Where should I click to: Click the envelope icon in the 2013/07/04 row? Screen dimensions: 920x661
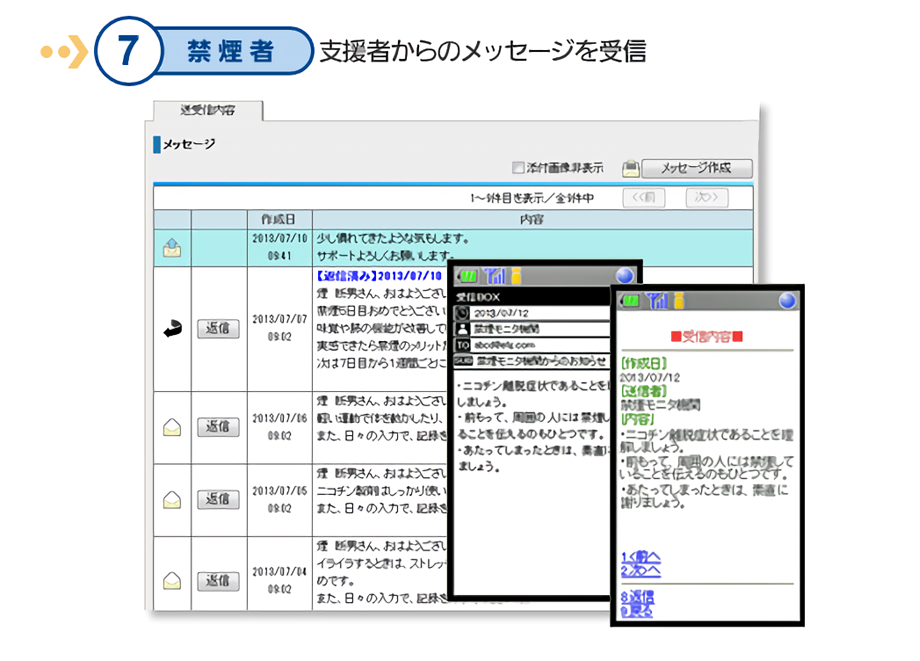click(x=172, y=580)
